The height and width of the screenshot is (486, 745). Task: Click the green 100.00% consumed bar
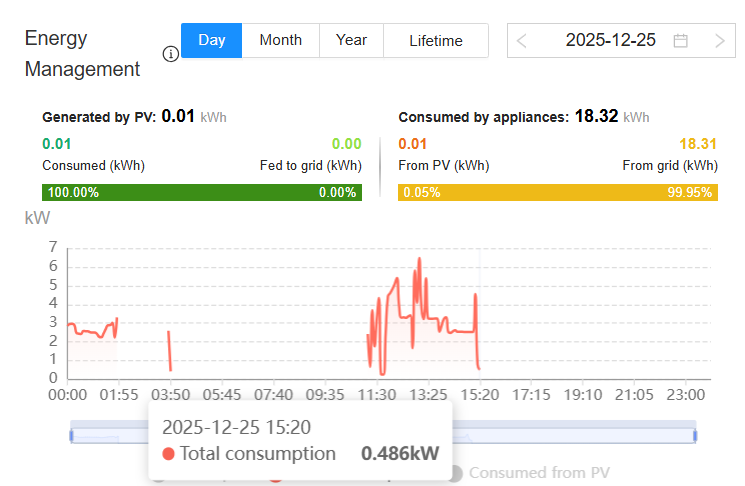point(202,192)
